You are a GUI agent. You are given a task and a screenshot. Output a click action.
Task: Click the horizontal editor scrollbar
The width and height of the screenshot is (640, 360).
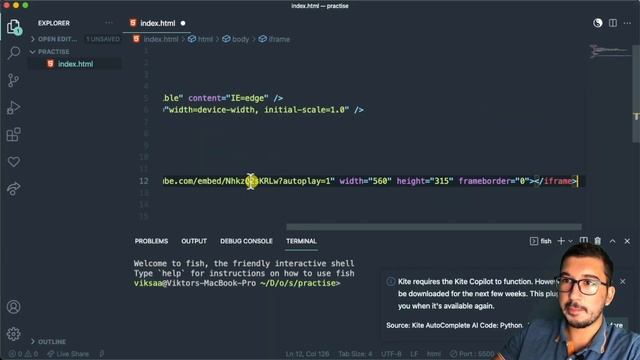pos(433,227)
